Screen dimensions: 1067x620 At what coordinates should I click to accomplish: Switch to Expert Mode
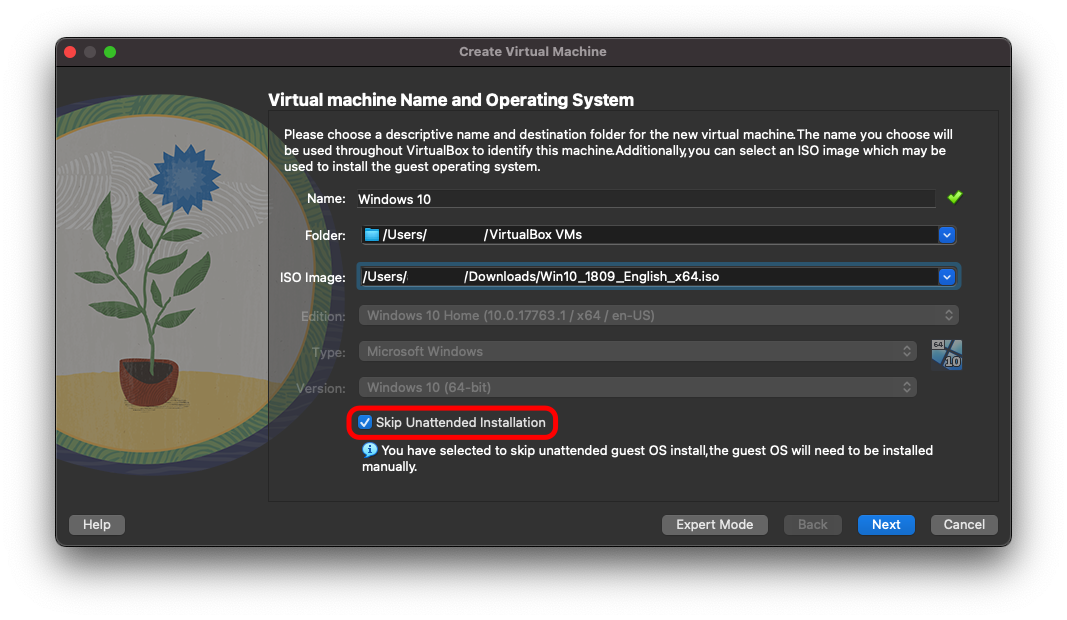[x=714, y=525]
